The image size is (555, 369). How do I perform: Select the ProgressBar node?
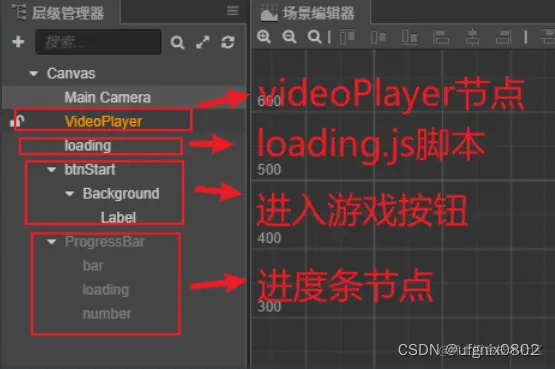[105, 242]
